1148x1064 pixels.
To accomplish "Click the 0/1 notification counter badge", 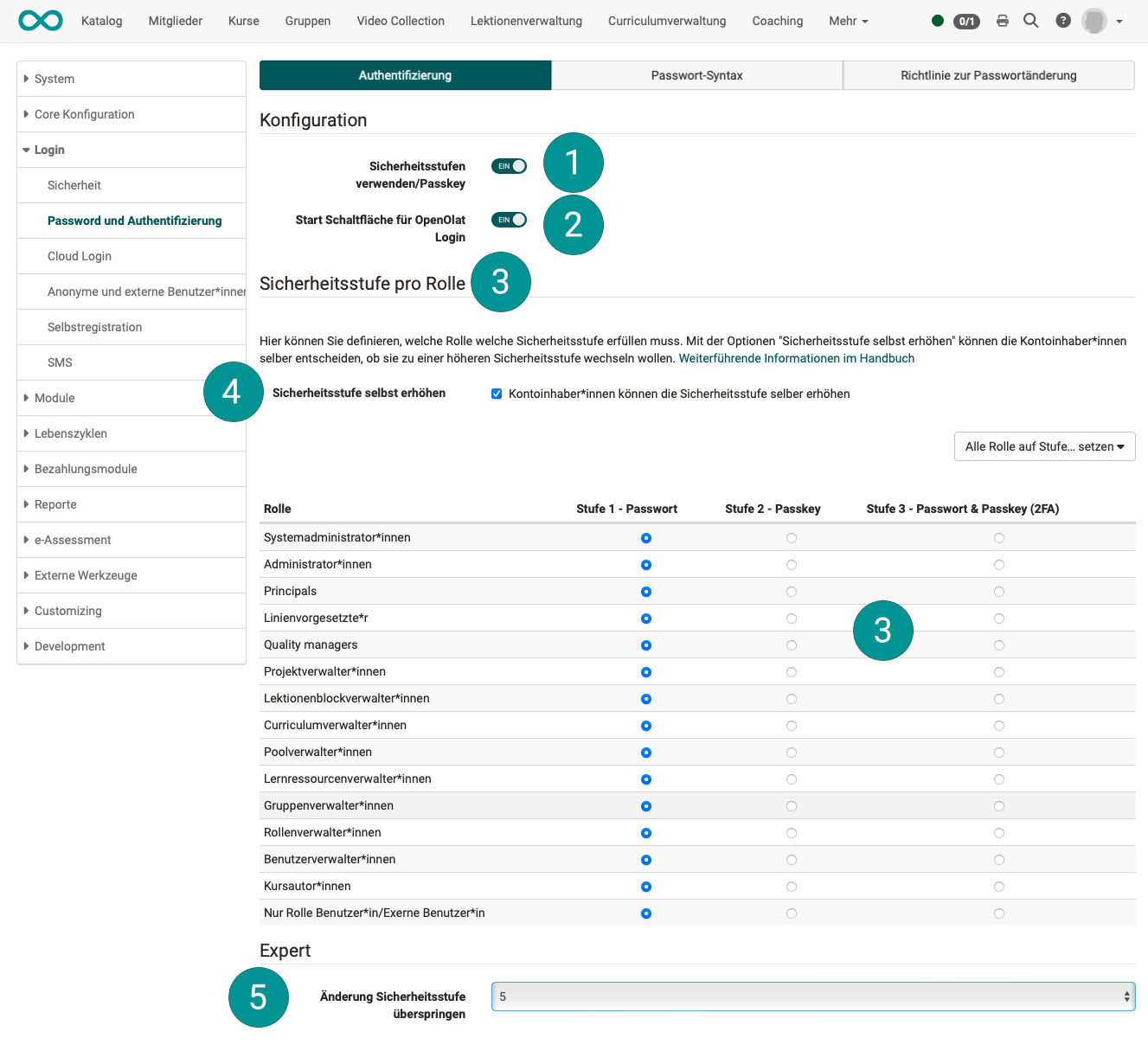I will coord(965,22).
